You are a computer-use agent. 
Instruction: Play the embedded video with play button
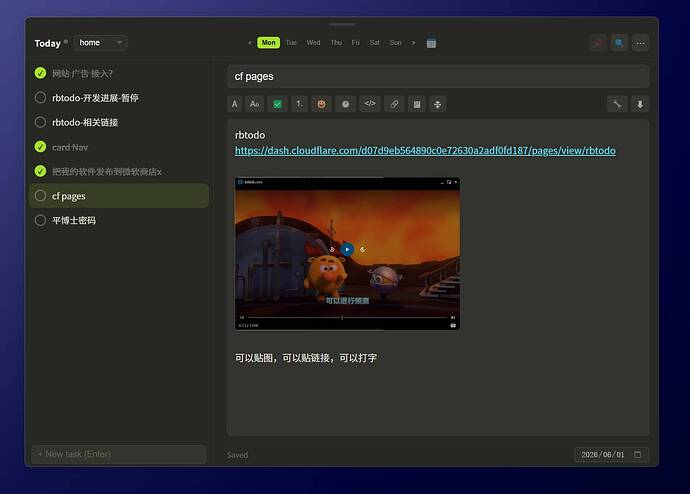click(347, 249)
